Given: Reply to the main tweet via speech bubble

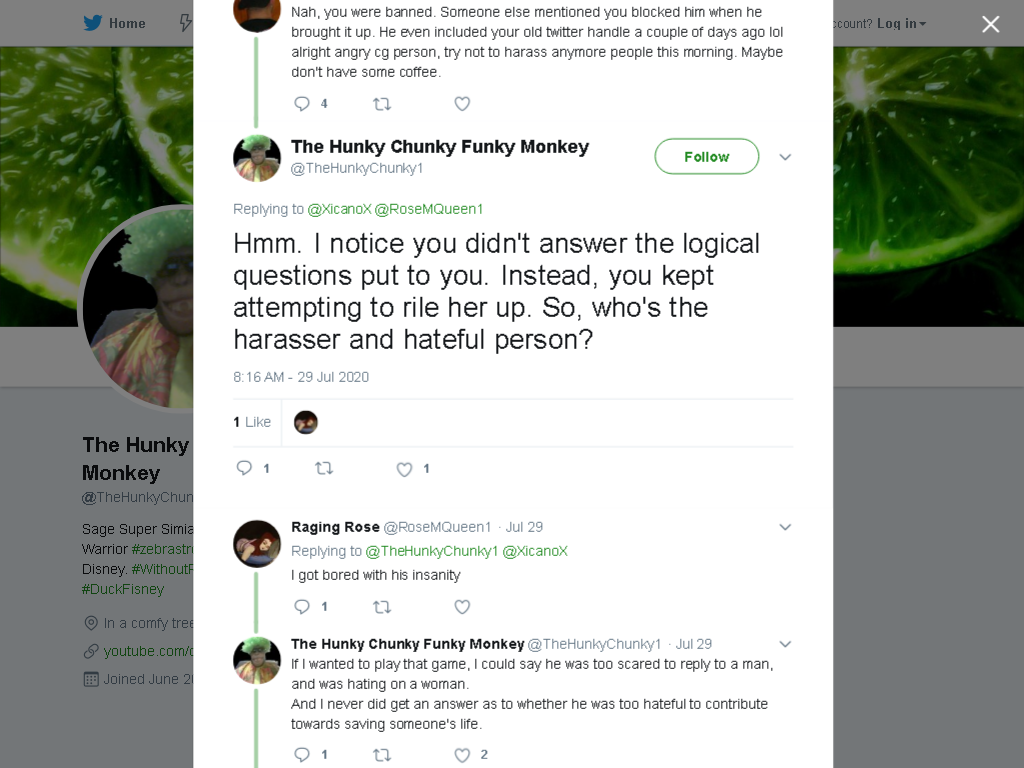Looking at the screenshot, I should [x=244, y=468].
